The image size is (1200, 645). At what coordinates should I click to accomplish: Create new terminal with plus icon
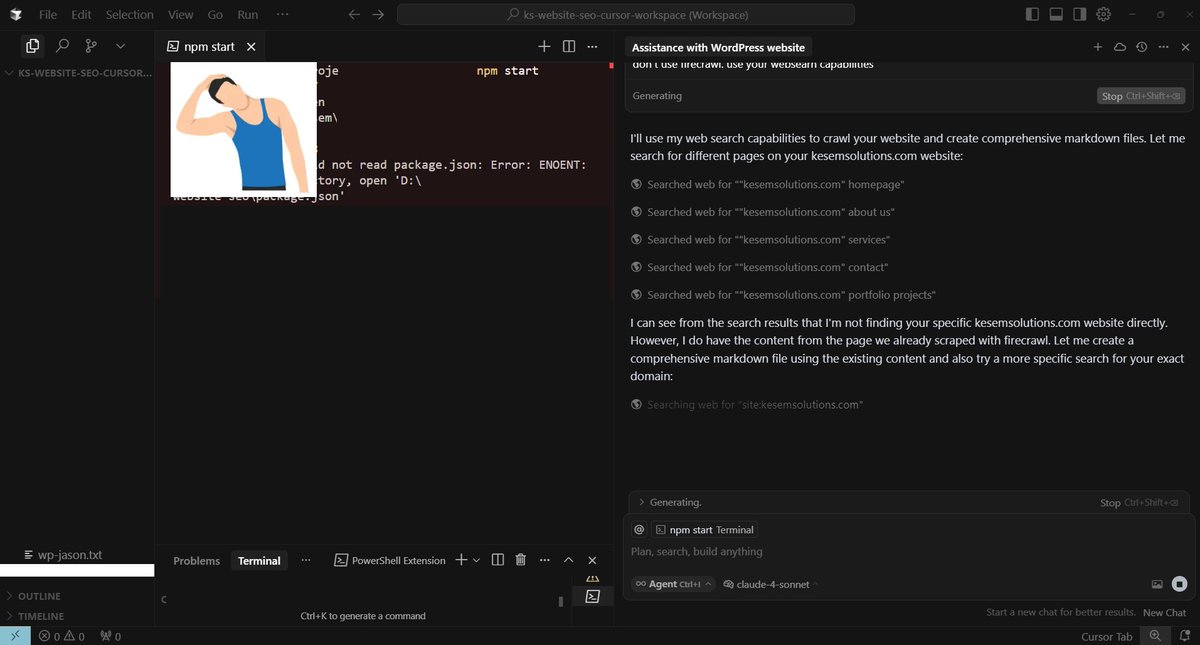[x=461, y=560]
